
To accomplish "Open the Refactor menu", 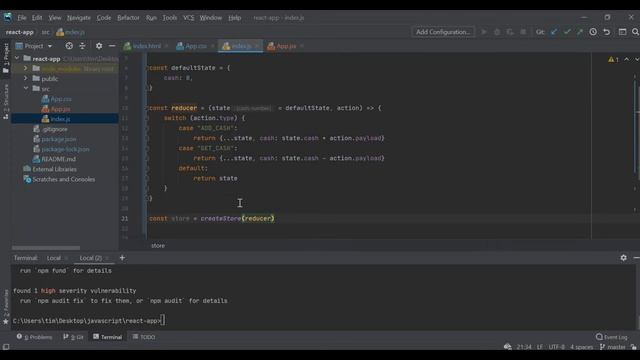I will click(x=128, y=18).
